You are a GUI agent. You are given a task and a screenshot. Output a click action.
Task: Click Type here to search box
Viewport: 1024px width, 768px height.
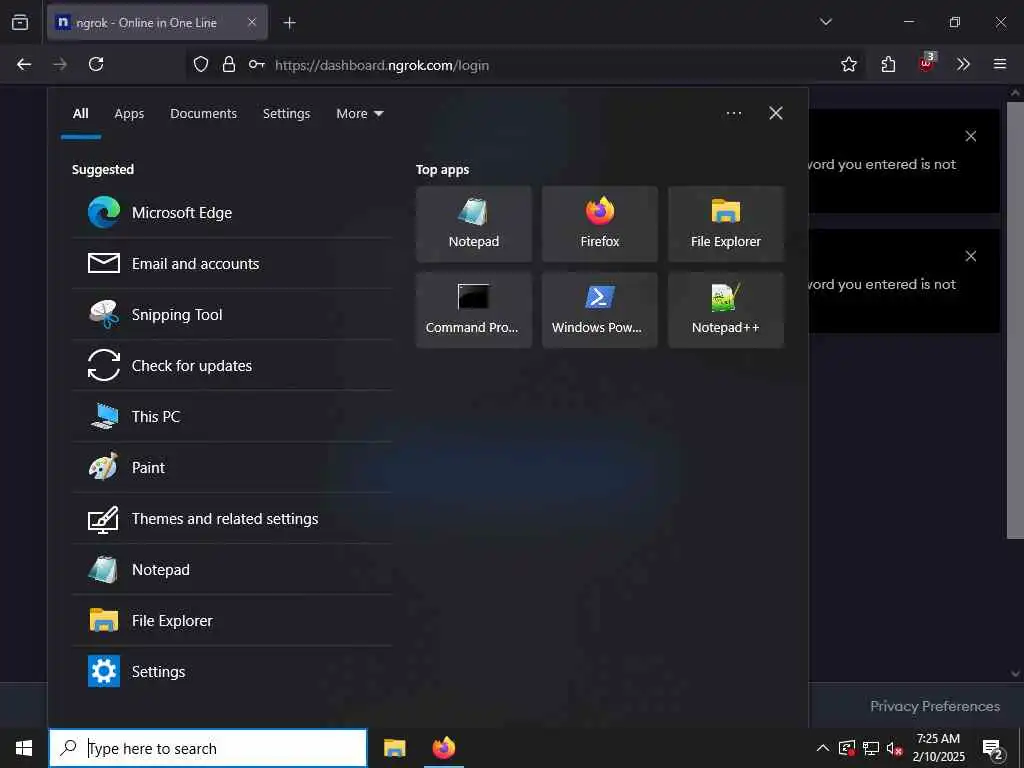208,748
